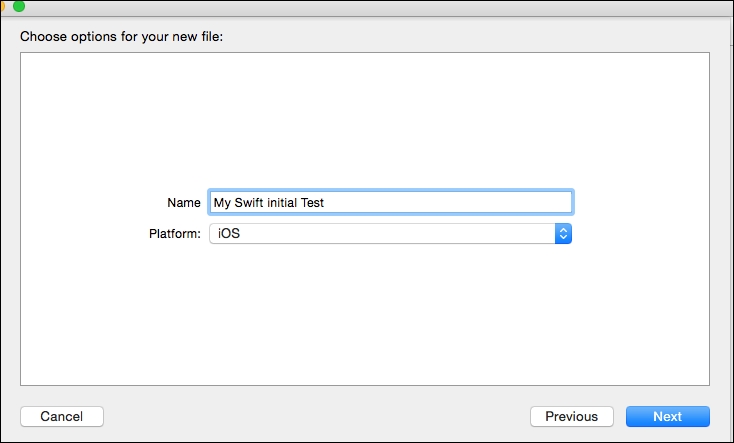Click the Next button

click(668, 416)
